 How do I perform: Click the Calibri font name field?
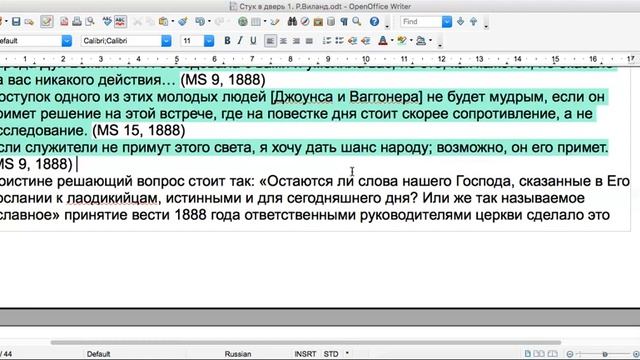tap(121, 41)
